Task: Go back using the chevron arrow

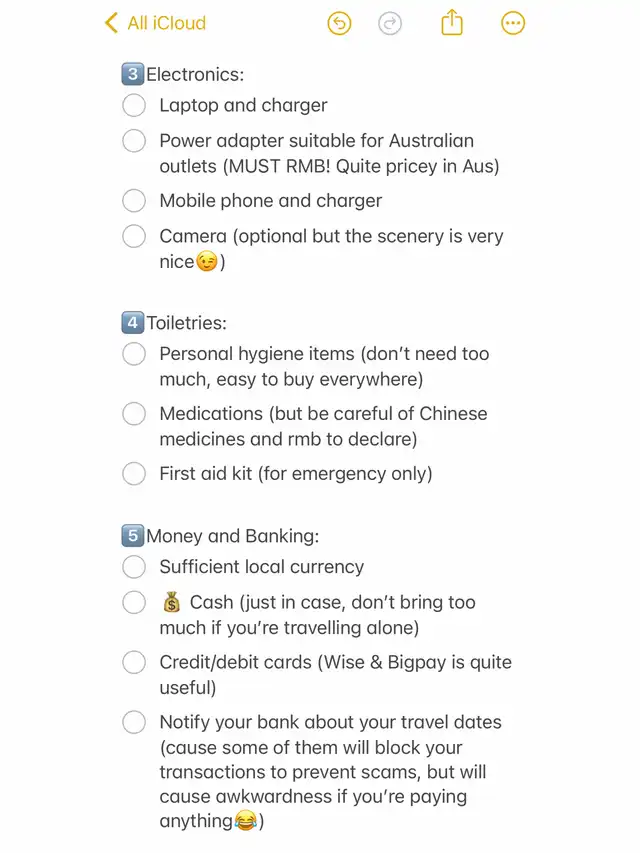Action: point(111,23)
